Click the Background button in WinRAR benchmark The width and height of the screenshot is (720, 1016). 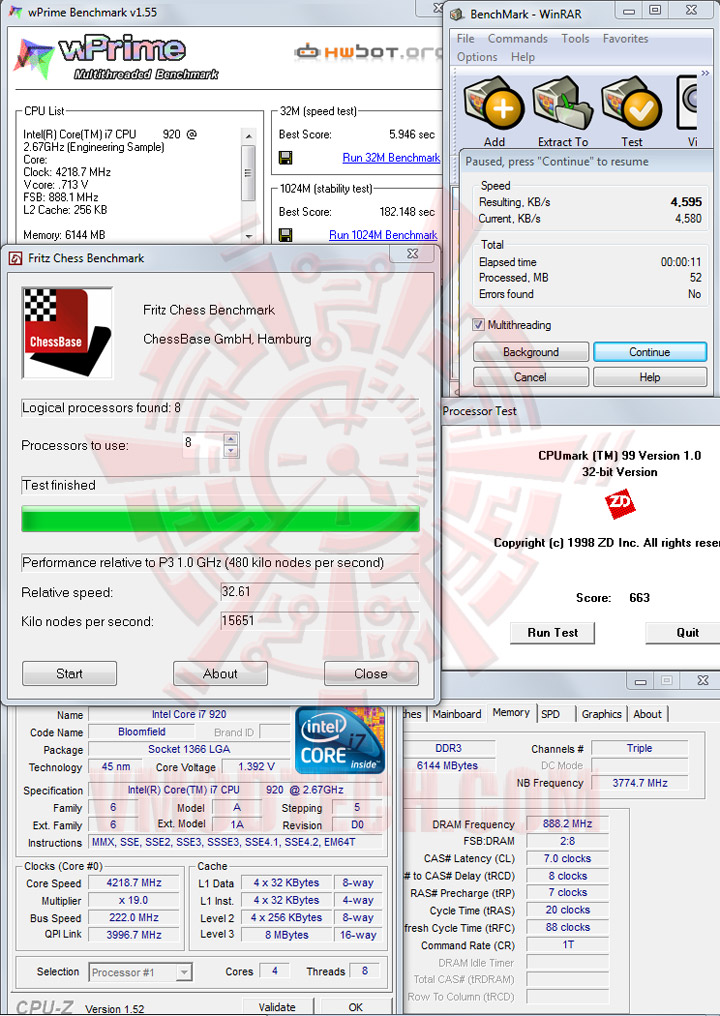(531, 352)
